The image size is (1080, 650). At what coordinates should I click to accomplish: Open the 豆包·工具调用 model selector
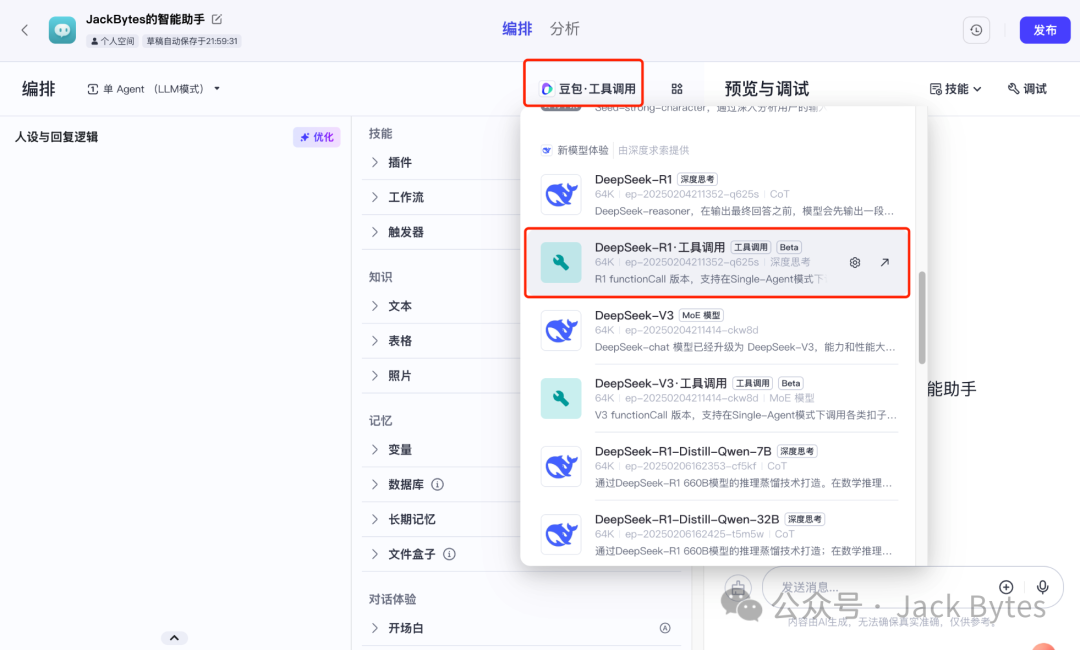click(588, 89)
